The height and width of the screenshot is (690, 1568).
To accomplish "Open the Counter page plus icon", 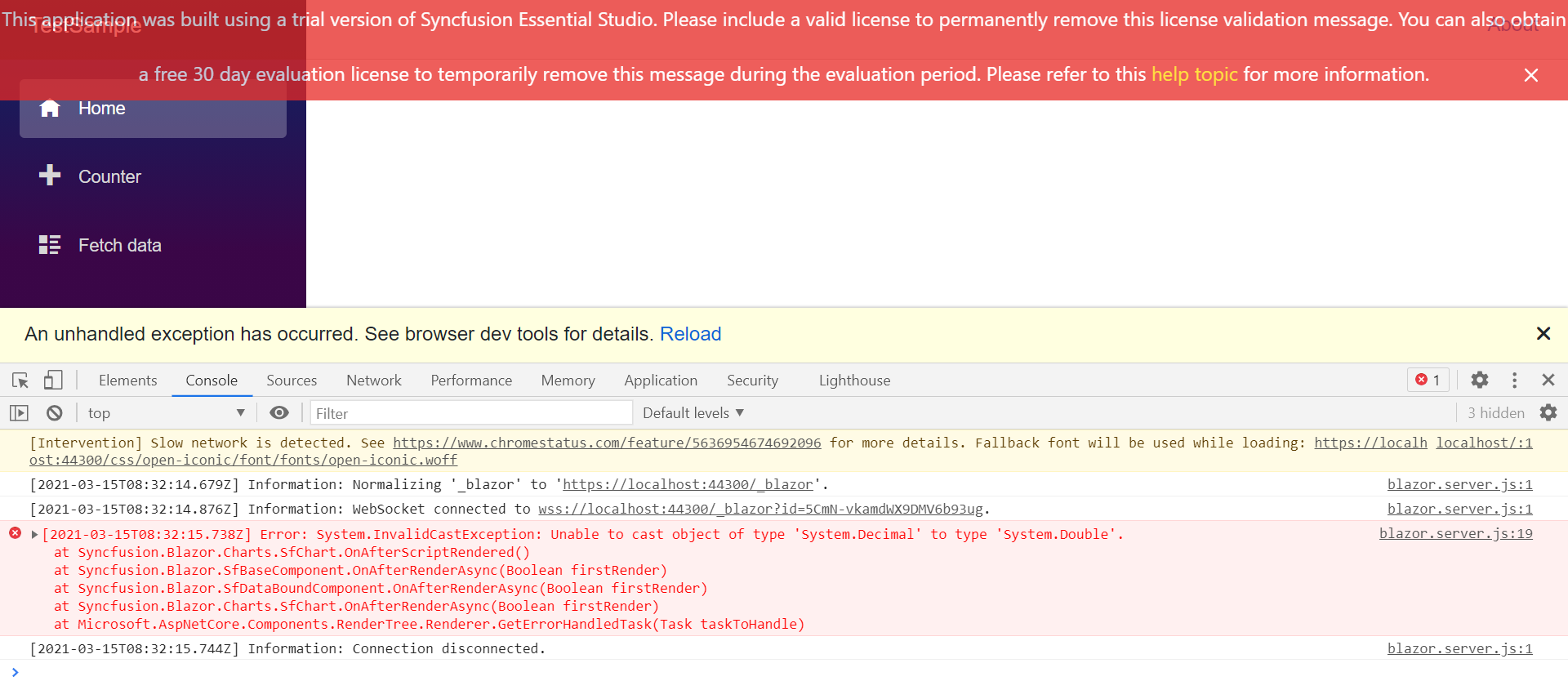I will [50, 176].
